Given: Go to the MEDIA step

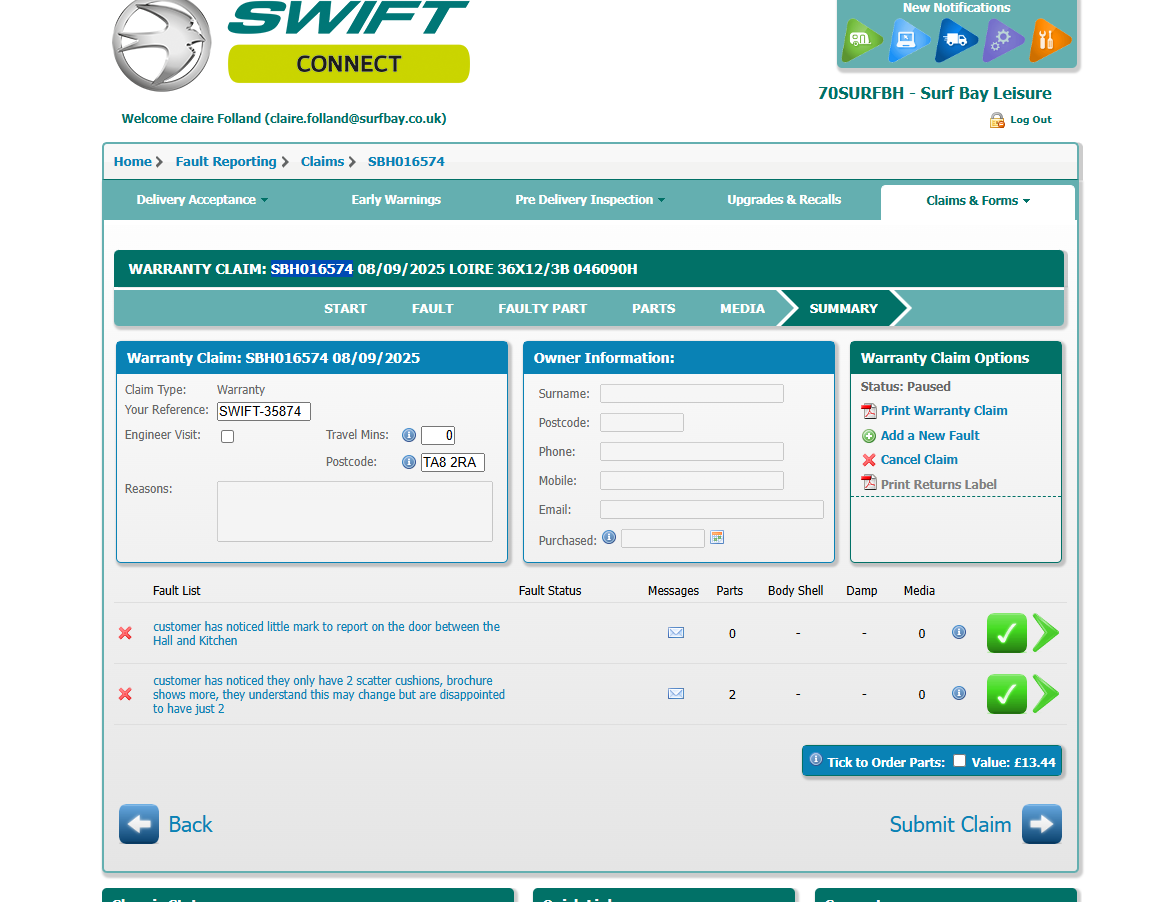Looking at the screenshot, I should click(743, 309).
